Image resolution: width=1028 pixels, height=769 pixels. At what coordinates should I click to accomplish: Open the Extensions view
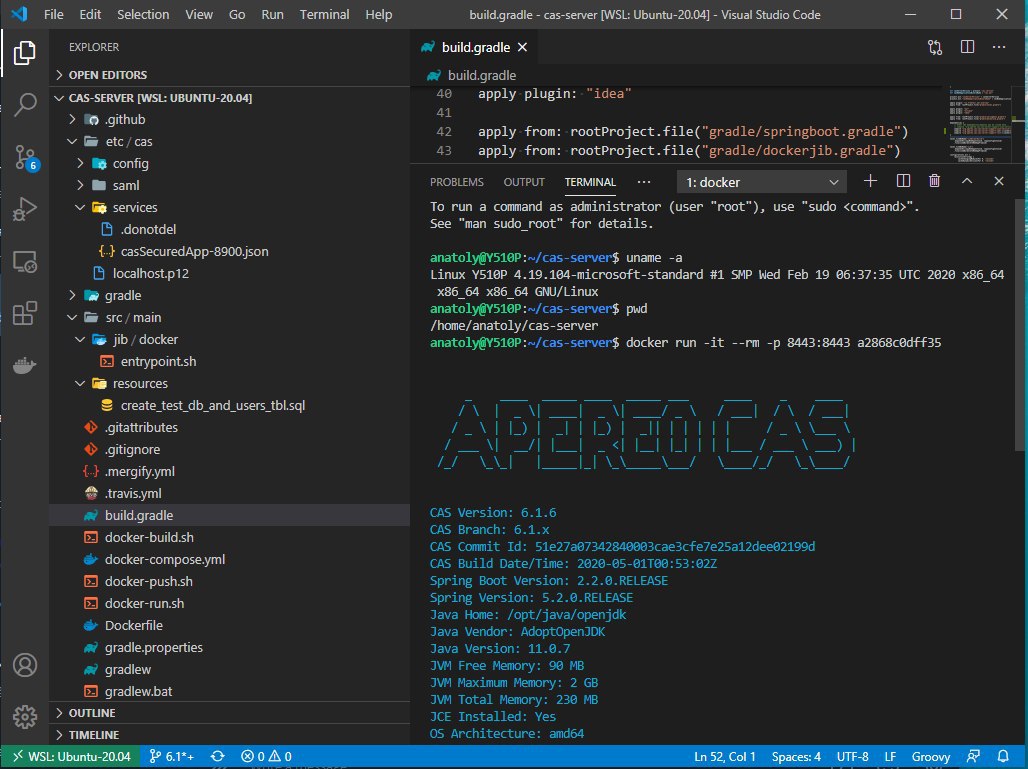point(25,313)
